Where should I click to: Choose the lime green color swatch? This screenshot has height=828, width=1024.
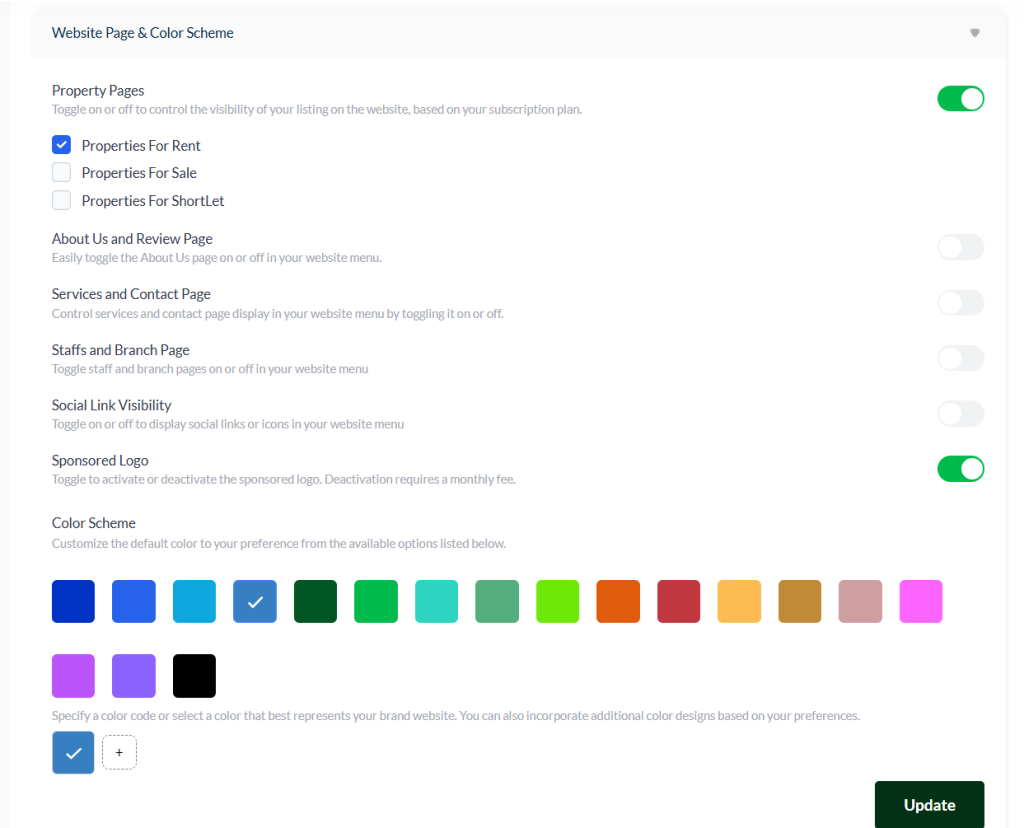tap(557, 602)
